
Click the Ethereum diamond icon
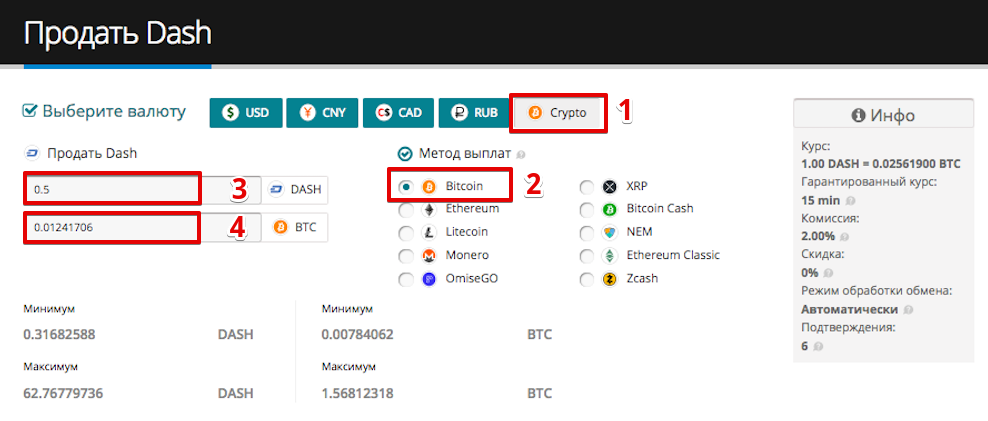click(x=429, y=210)
